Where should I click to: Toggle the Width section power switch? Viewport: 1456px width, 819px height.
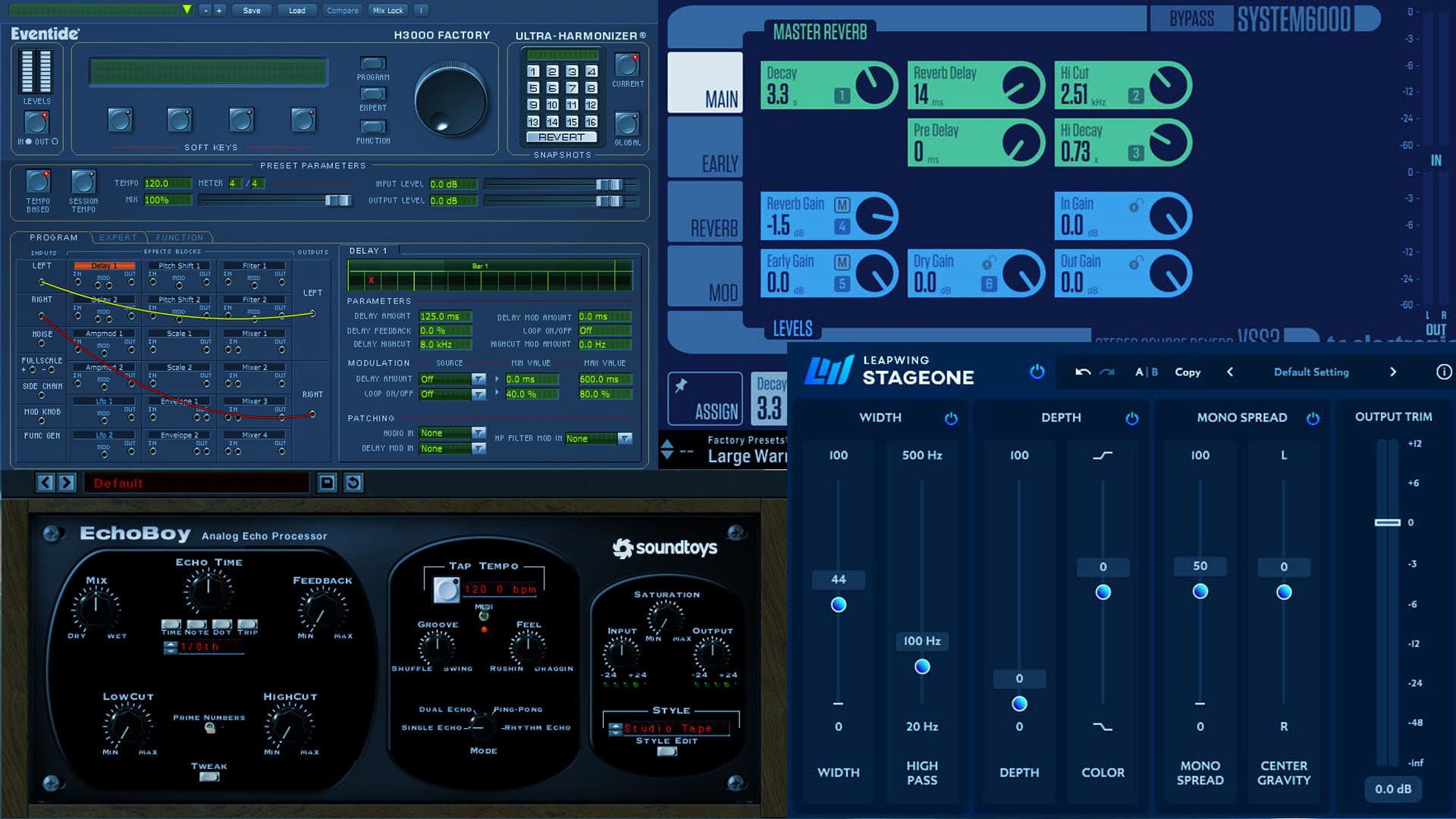951,419
